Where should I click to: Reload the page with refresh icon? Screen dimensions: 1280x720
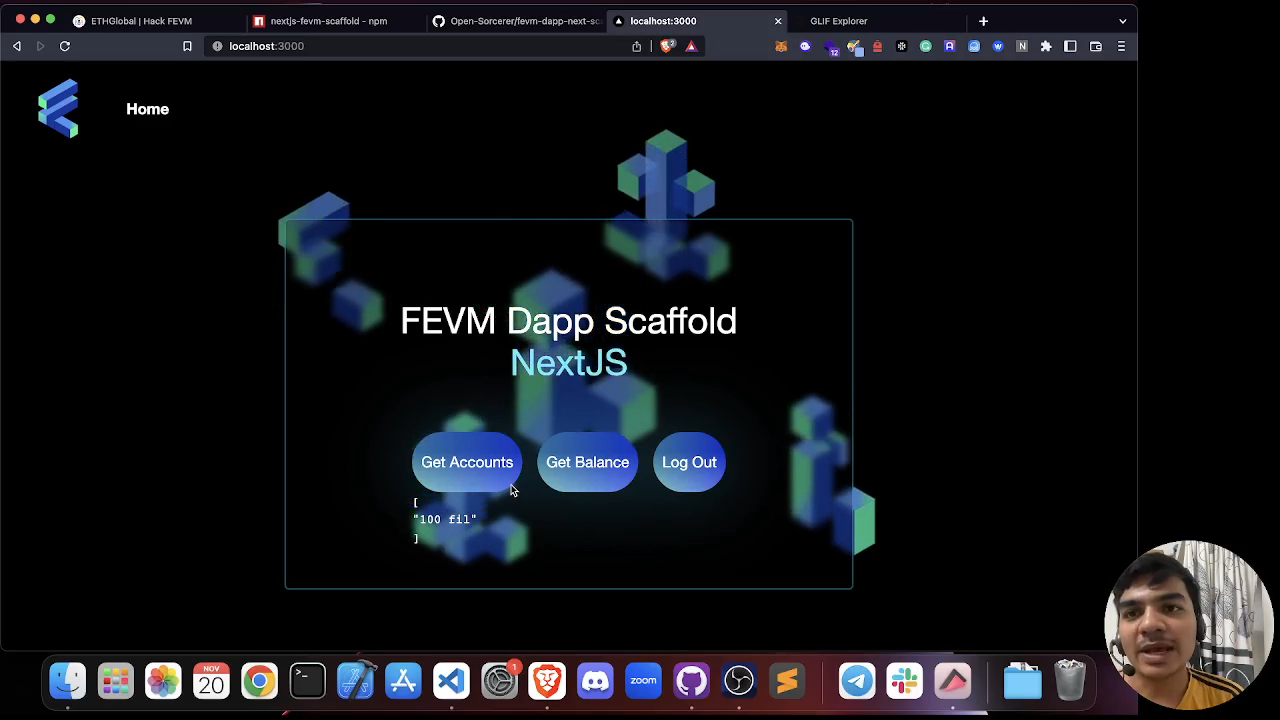[x=65, y=46]
